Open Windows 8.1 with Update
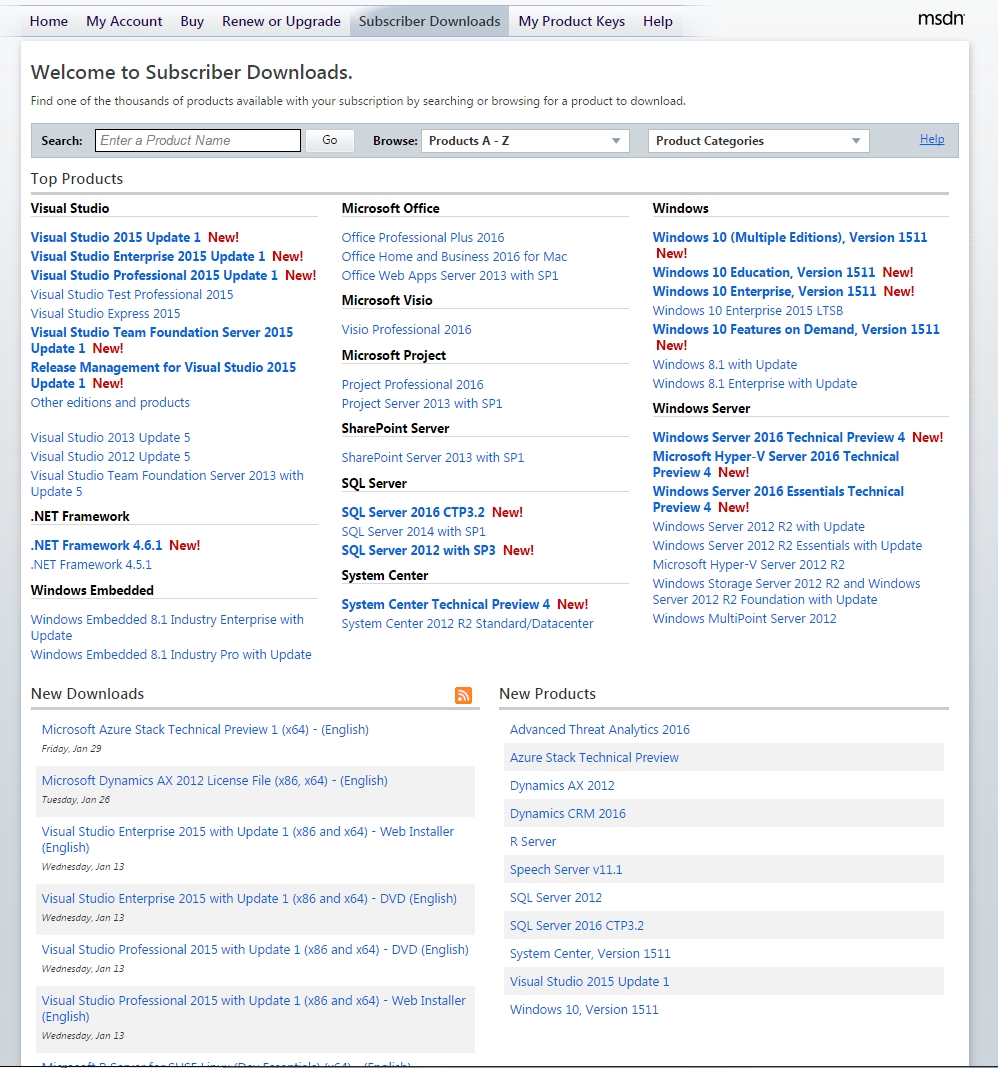Screen dimensions: 998x1068 click(725, 365)
